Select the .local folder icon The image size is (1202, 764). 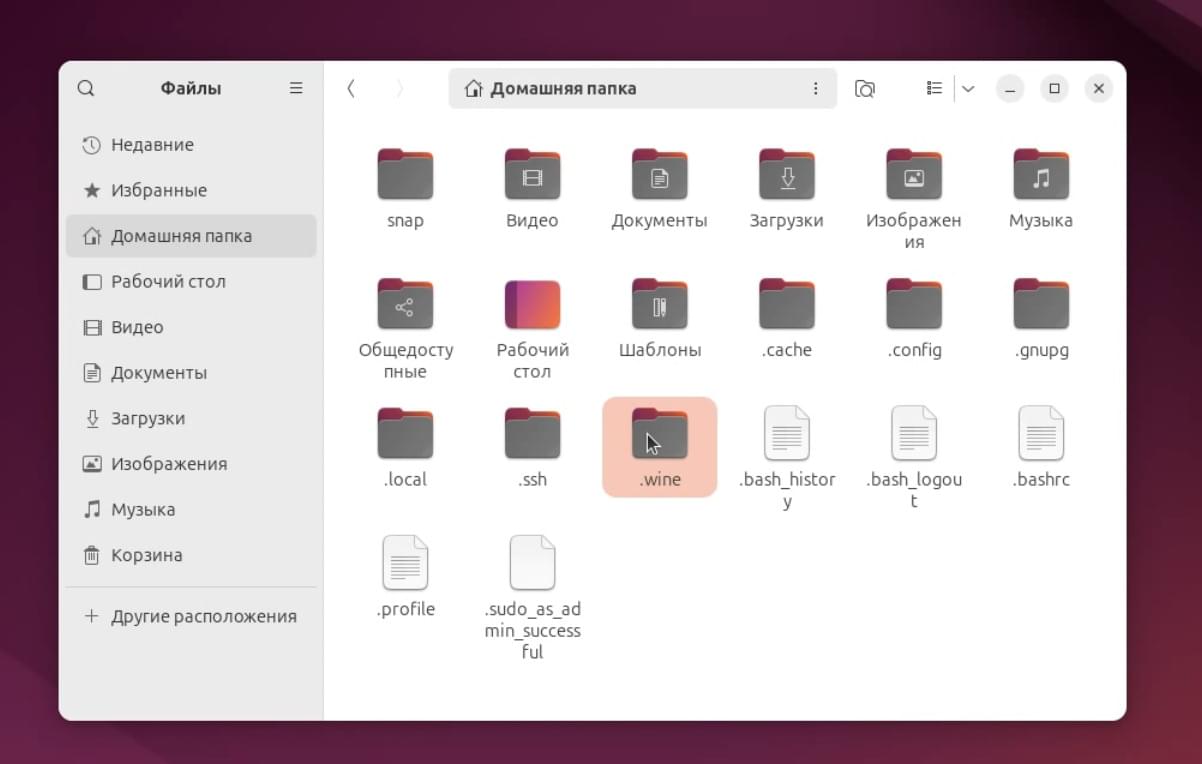point(405,433)
